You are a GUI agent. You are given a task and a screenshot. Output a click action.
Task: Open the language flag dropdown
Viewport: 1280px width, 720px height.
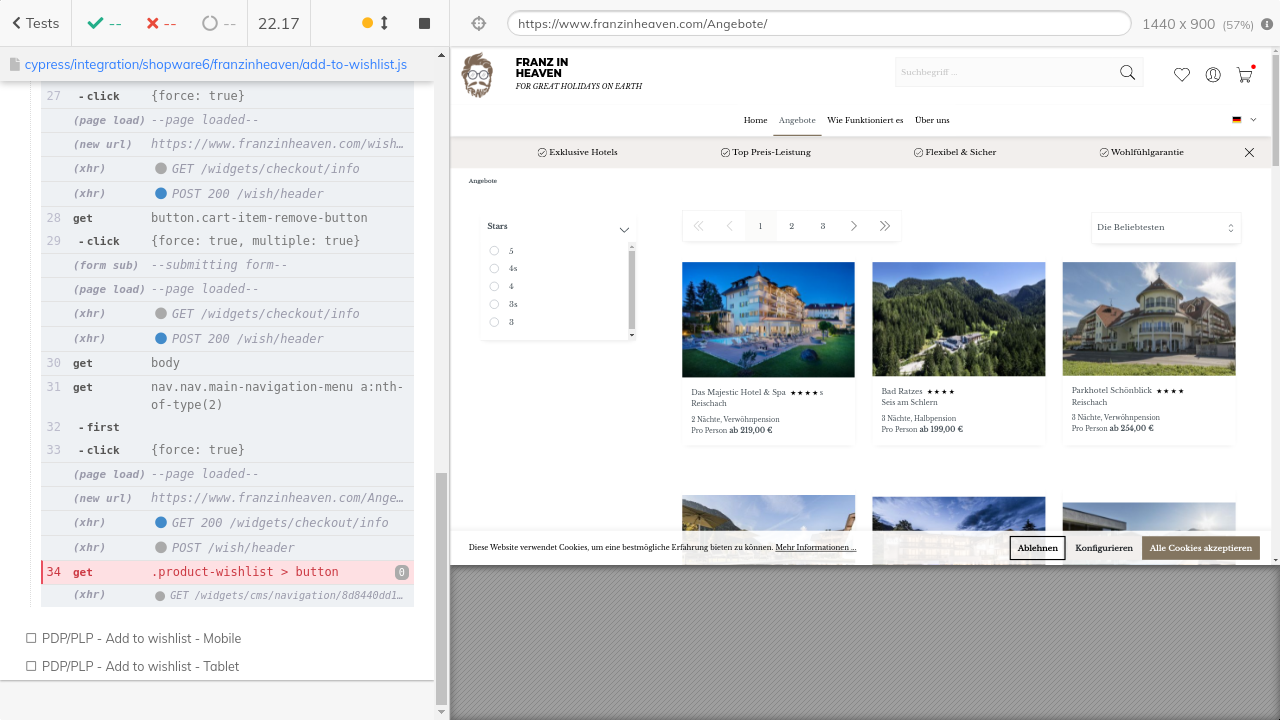1244,120
